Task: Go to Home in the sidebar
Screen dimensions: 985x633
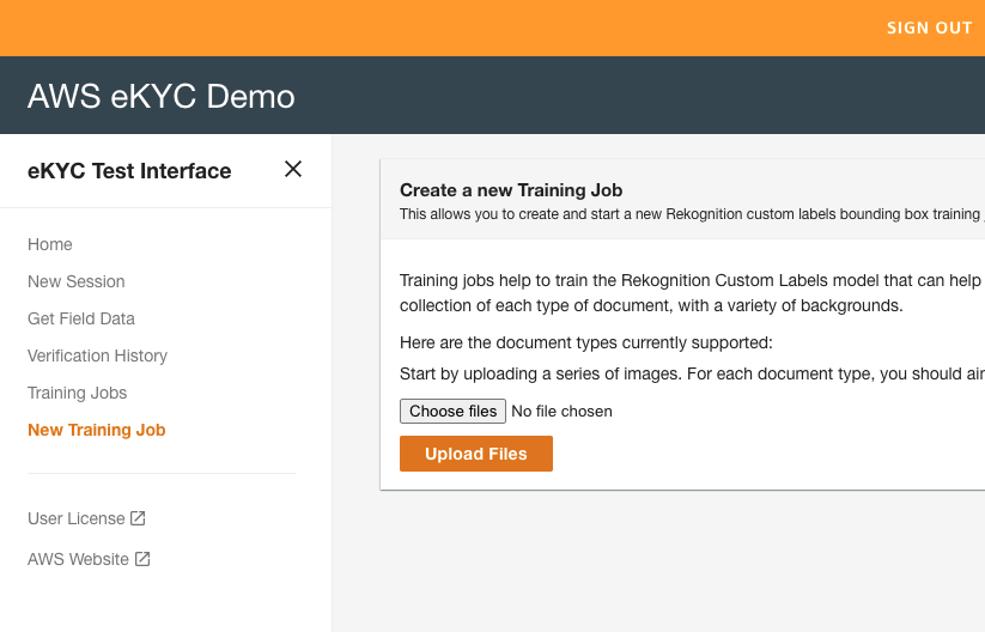Action: pos(50,244)
